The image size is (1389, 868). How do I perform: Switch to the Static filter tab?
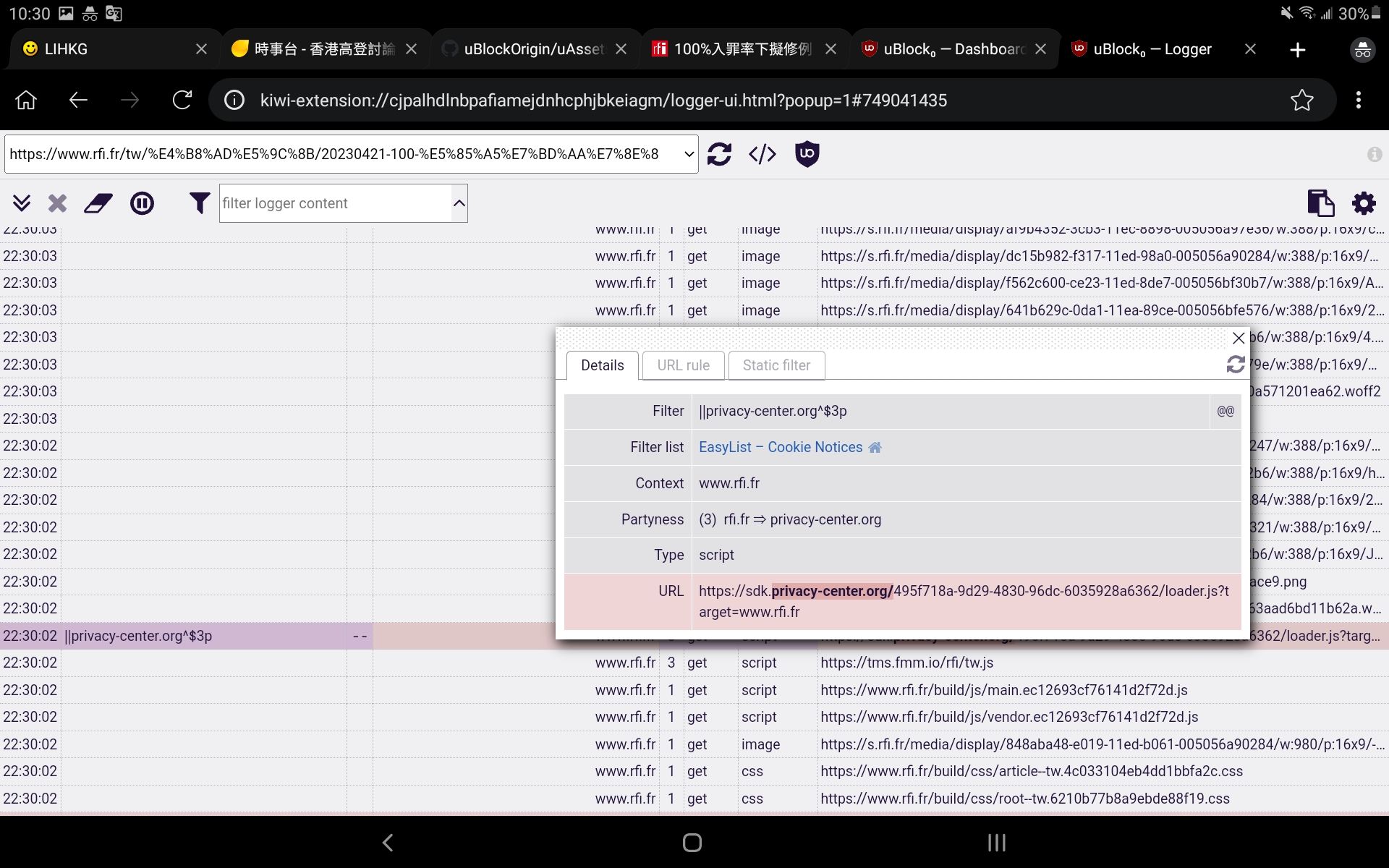776,365
